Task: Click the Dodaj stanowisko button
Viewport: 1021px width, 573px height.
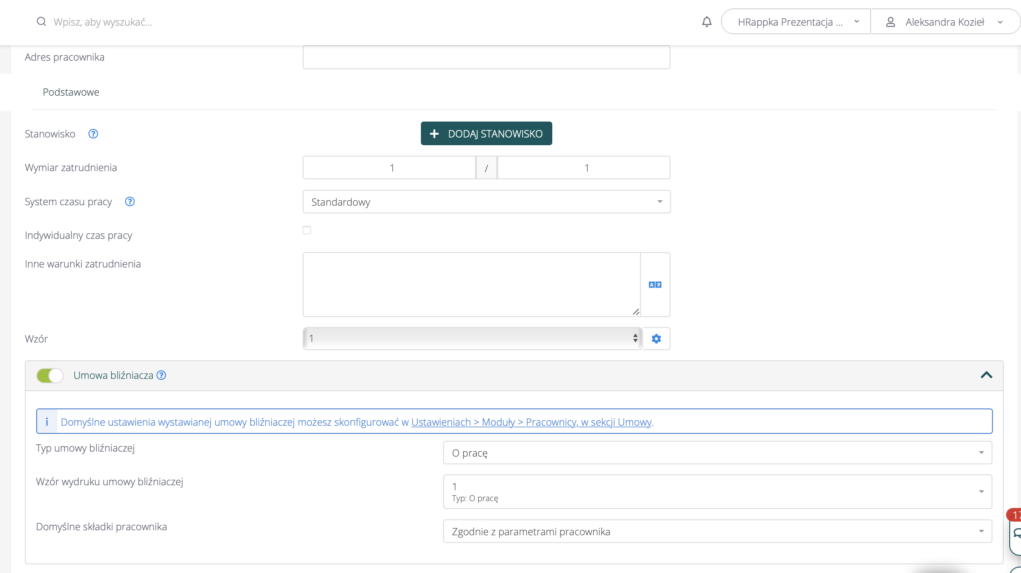Action: point(486,134)
